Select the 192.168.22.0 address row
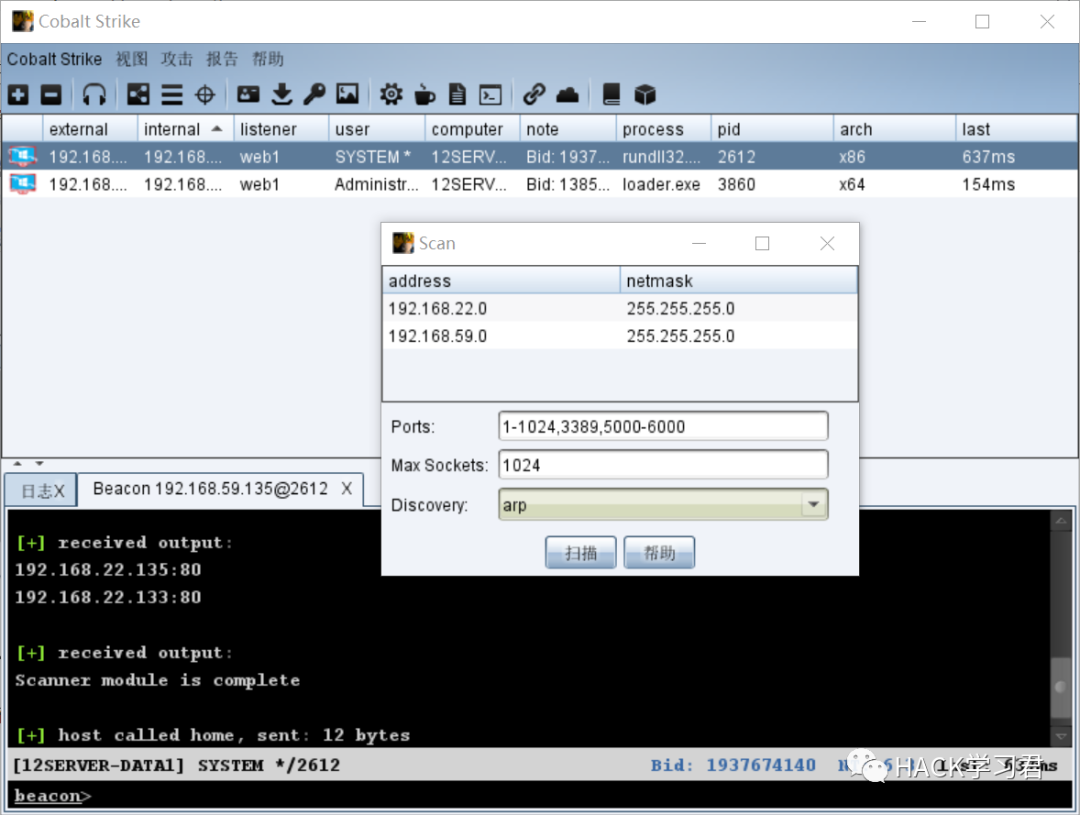 [x=620, y=308]
